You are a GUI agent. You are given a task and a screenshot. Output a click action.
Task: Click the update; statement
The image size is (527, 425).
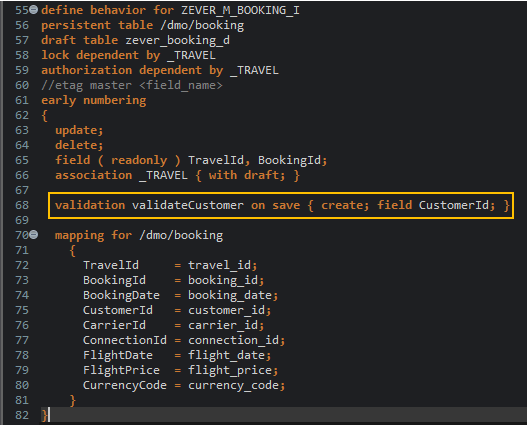point(79,130)
